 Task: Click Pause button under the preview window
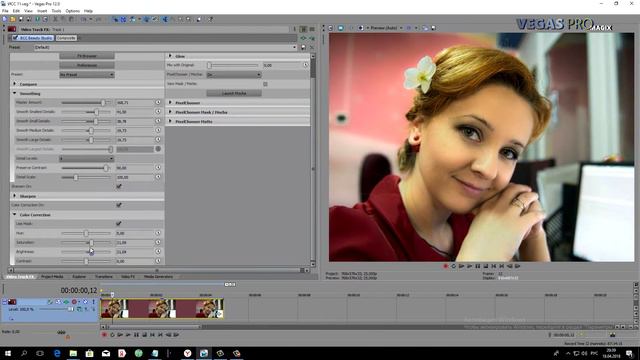[x=478, y=266]
